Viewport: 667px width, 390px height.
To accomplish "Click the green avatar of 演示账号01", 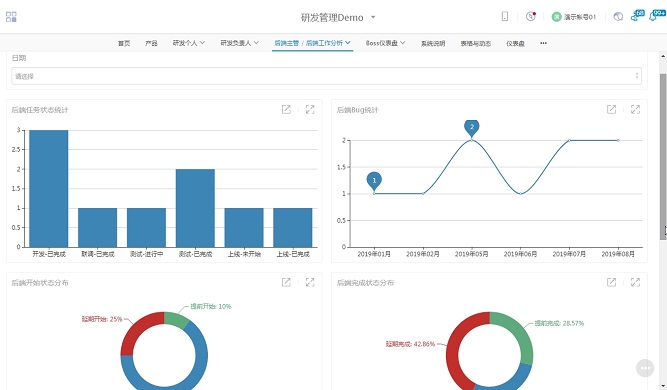I will (556, 17).
